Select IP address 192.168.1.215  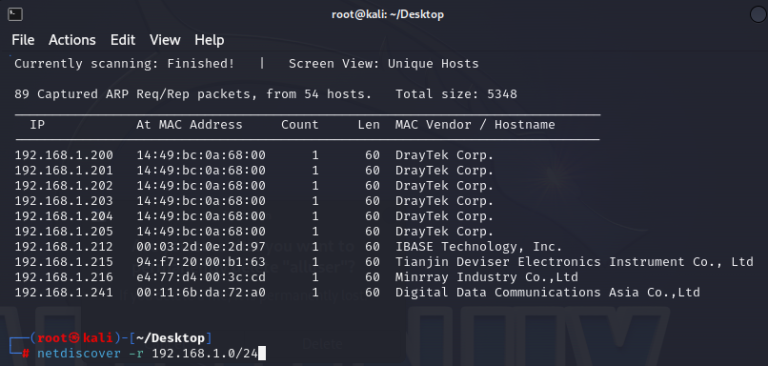[64, 262]
